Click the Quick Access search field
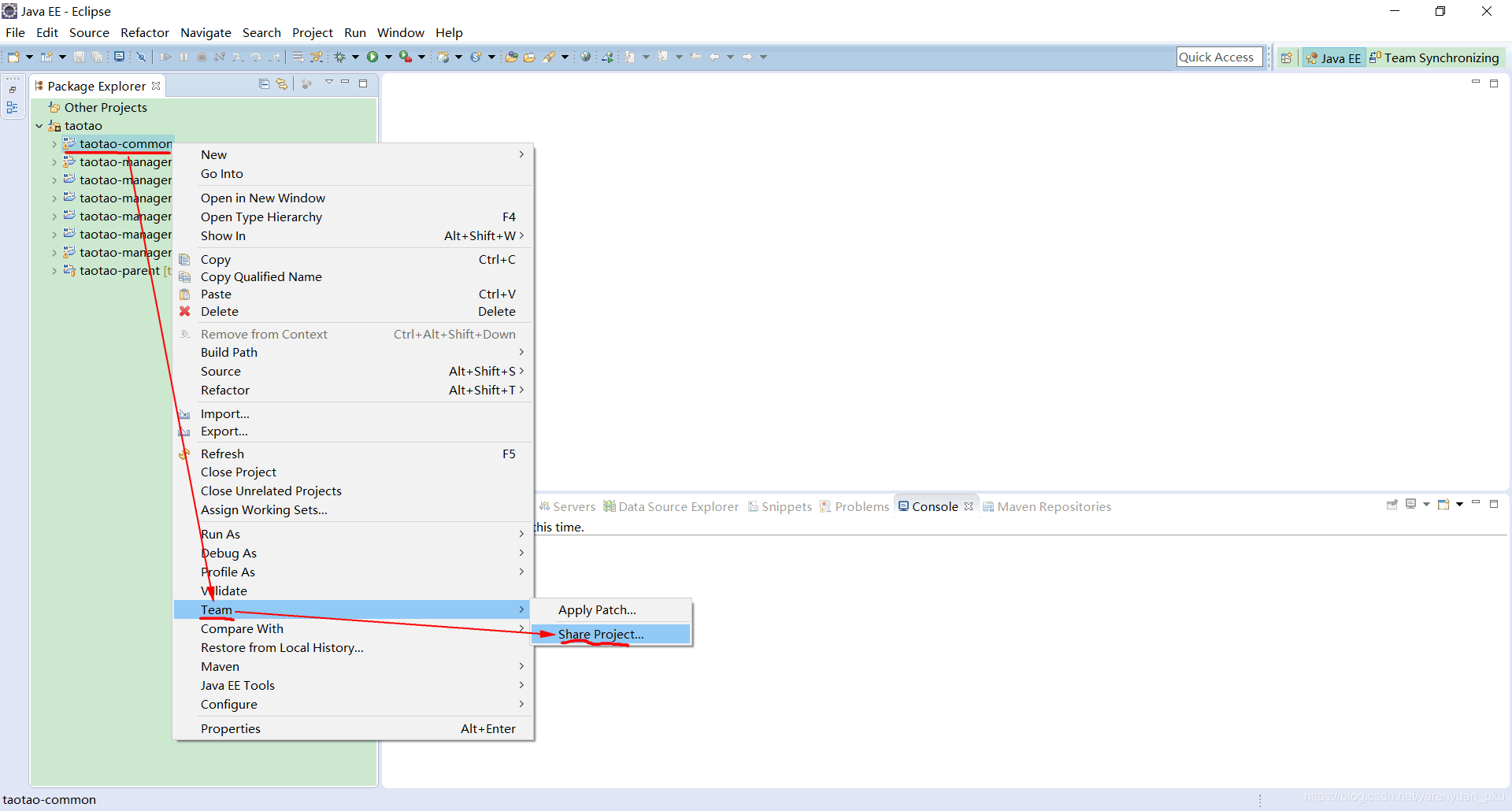 click(x=1219, y=57)
